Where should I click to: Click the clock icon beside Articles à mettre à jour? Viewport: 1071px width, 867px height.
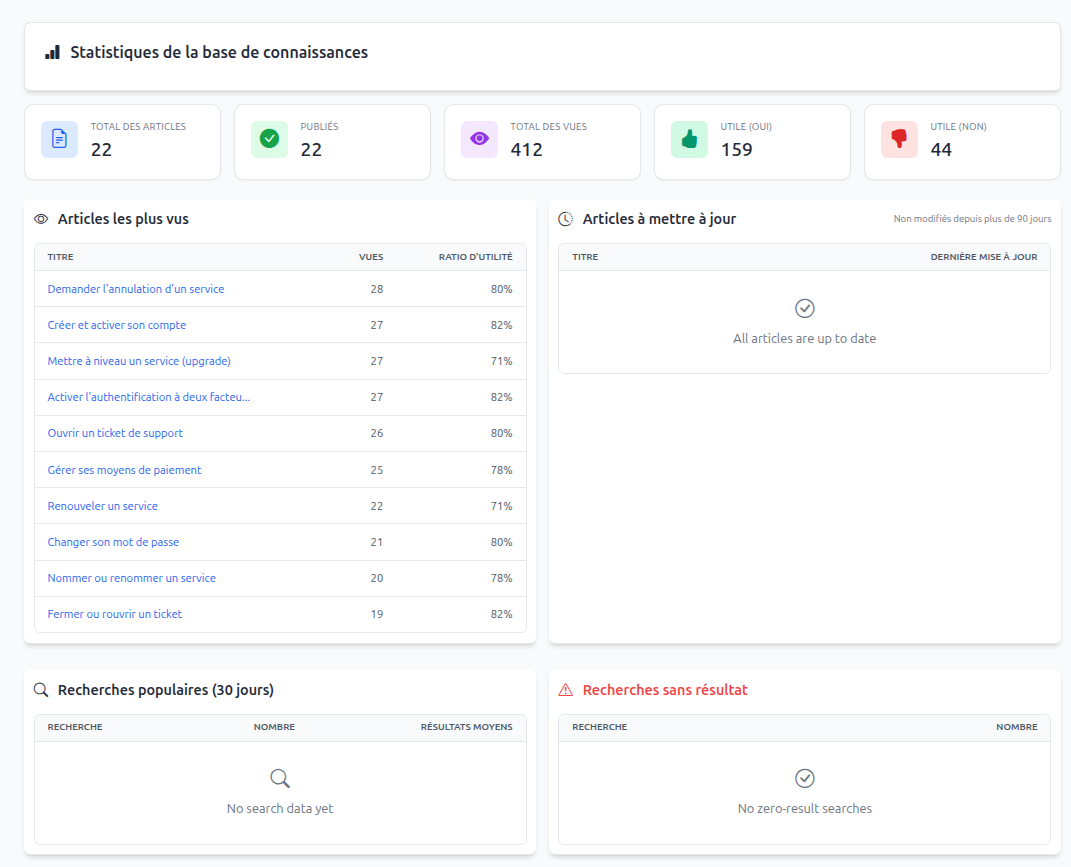(x=565, y=218)
